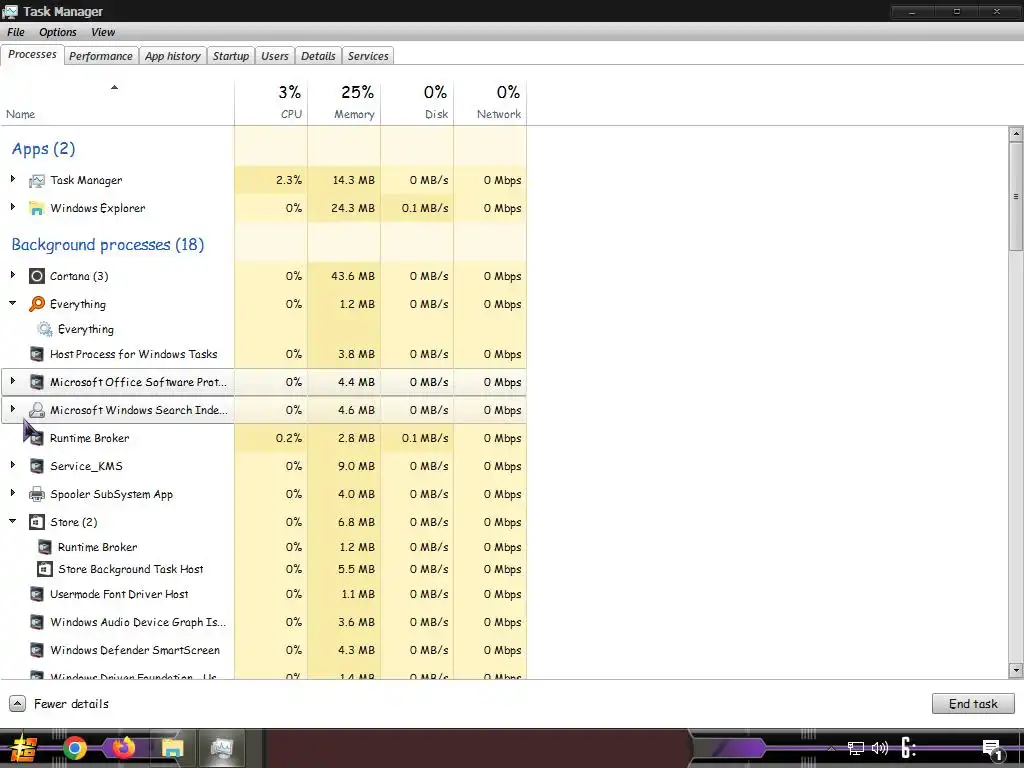Sort by the CPU column header

[271, 102]
